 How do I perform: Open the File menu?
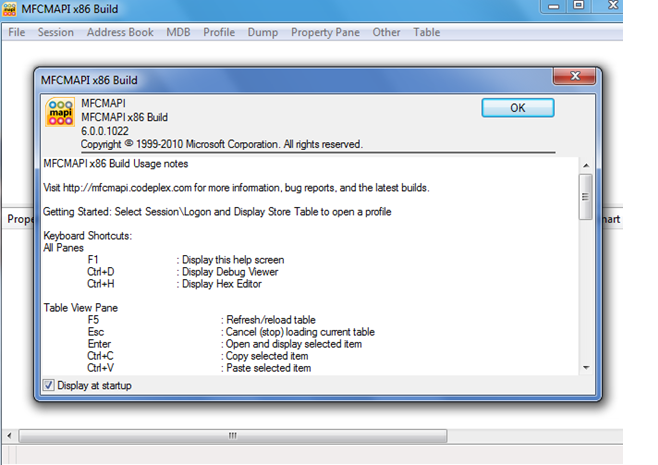click(16, 32)
